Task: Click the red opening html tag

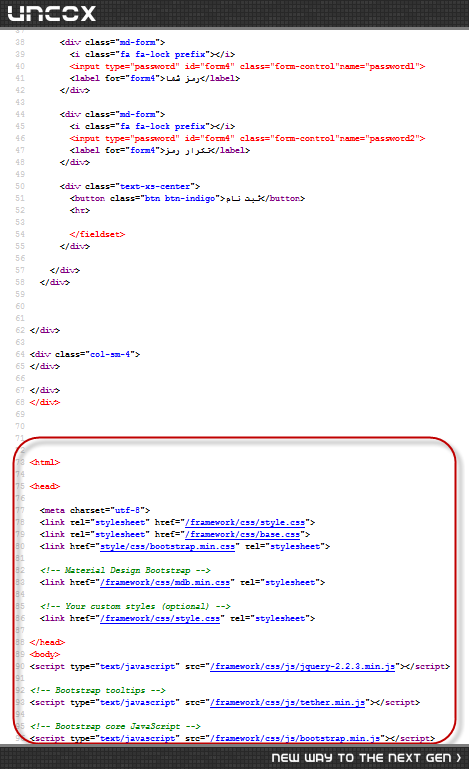Action: click(45, 462)
